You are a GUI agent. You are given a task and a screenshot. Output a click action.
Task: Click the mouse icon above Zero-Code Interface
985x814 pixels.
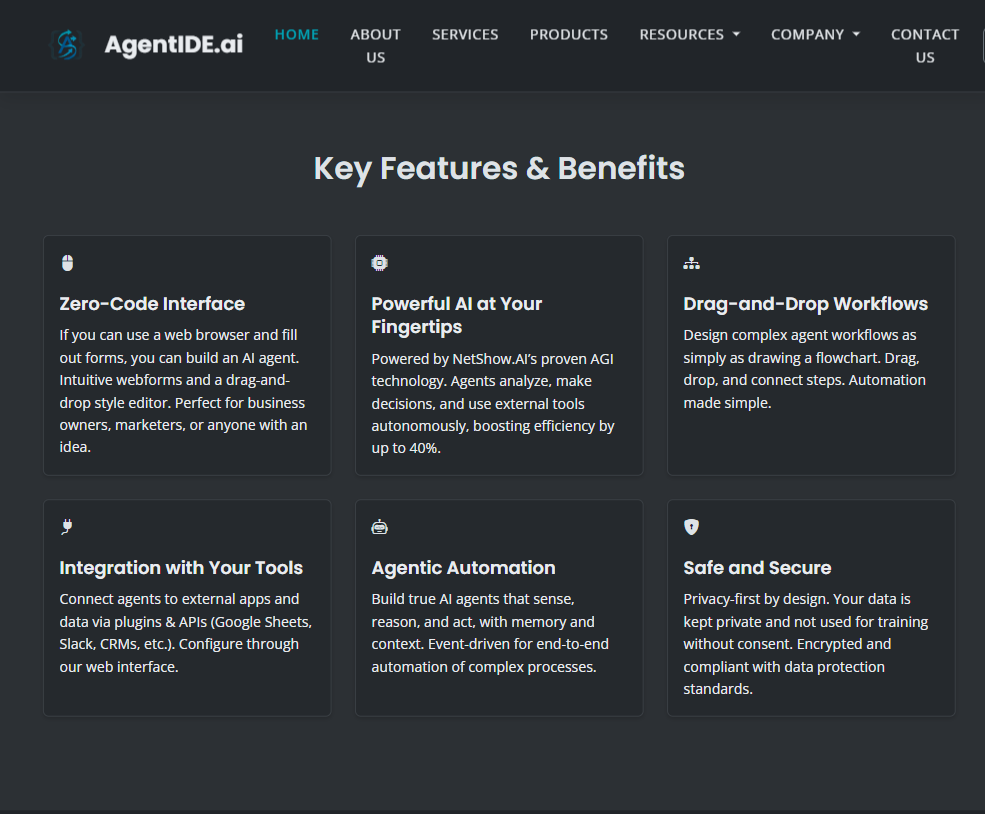tap(67, 263)
